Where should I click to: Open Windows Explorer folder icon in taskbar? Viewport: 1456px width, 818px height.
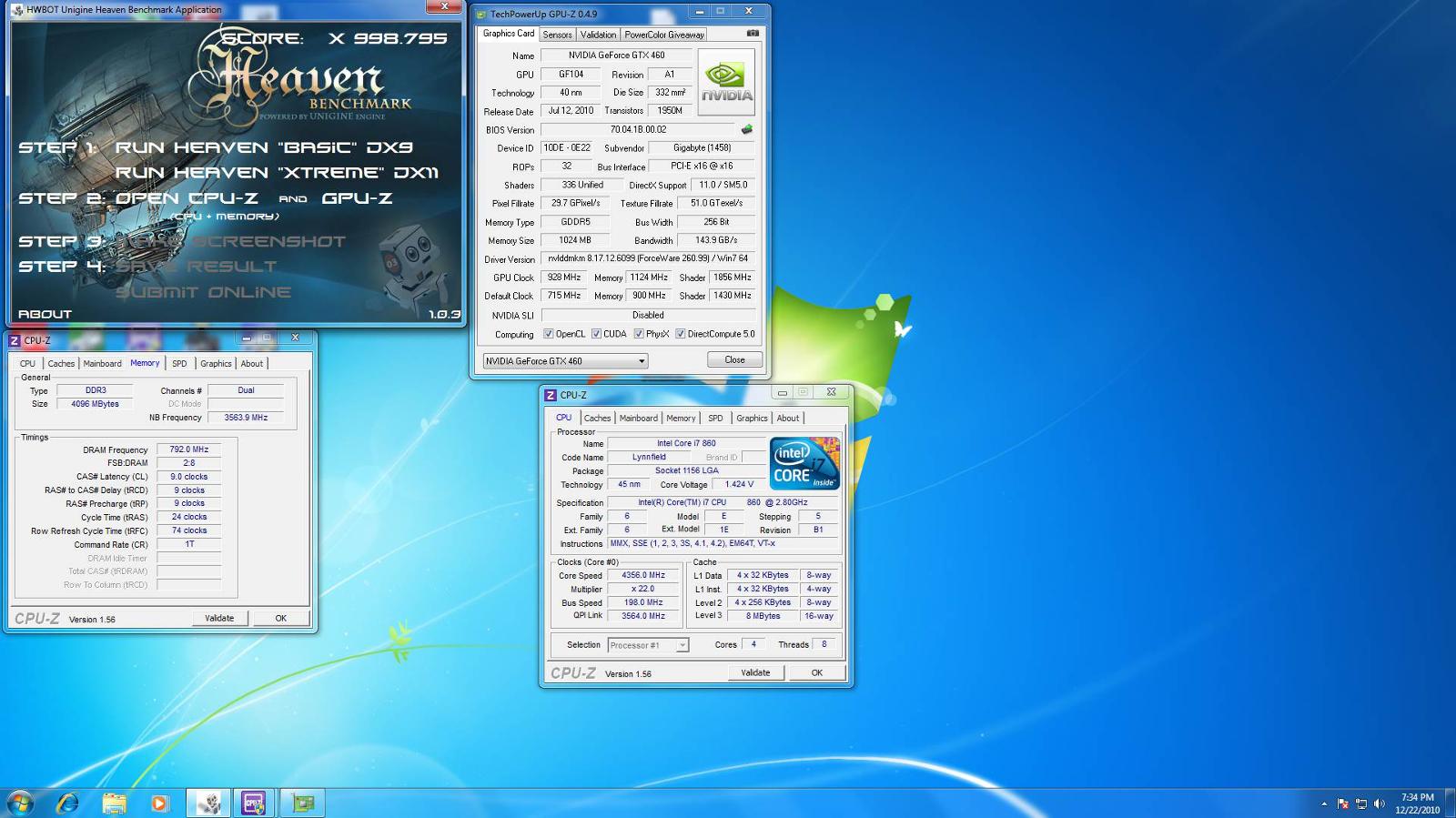(x=114, y=803)
